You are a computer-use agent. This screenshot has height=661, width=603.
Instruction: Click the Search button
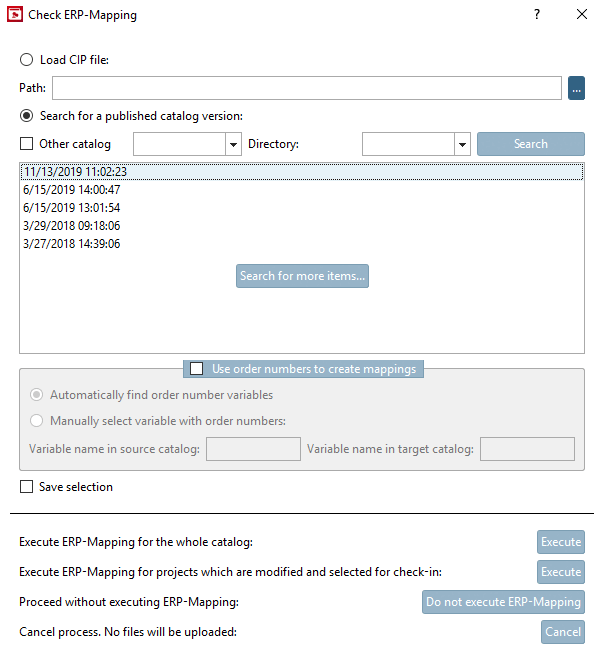tap(530, 144)
